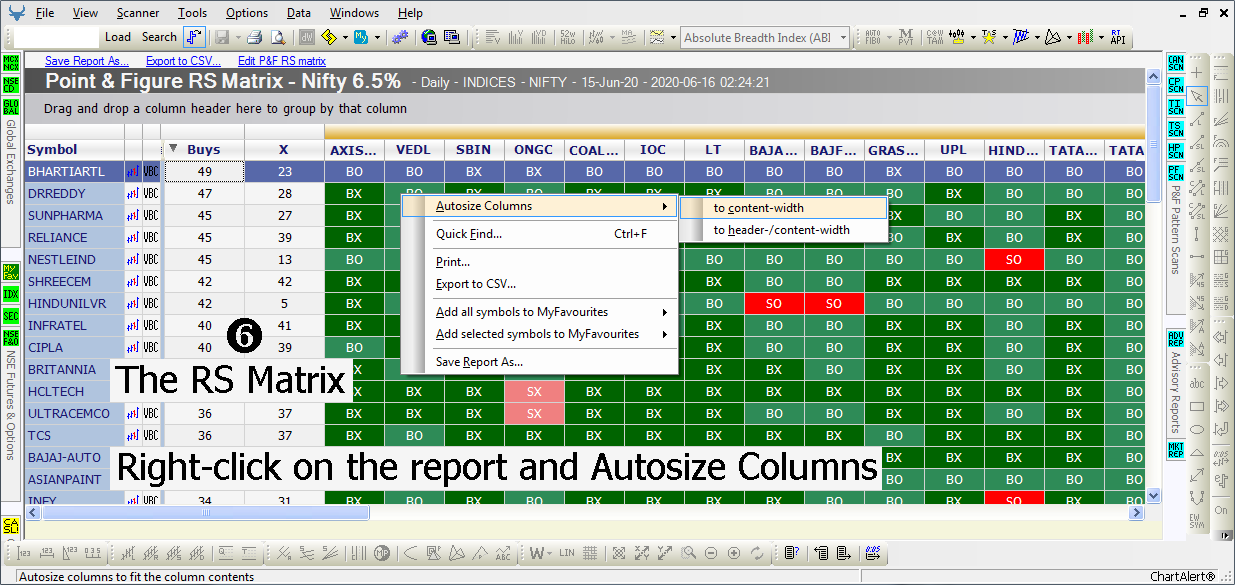This screenshot has height=585, width=1235.
Task: Sort by the Buys column header
Action: pos(204,150)
